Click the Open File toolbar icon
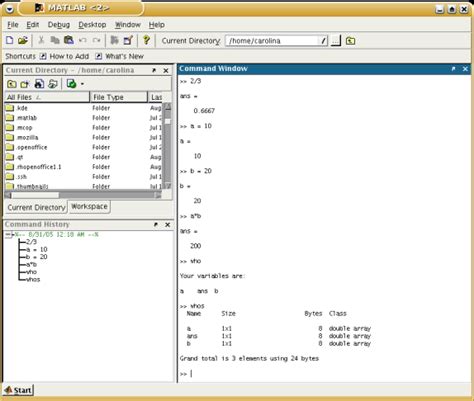Screen dimensions: 474x401 (23, 41)
